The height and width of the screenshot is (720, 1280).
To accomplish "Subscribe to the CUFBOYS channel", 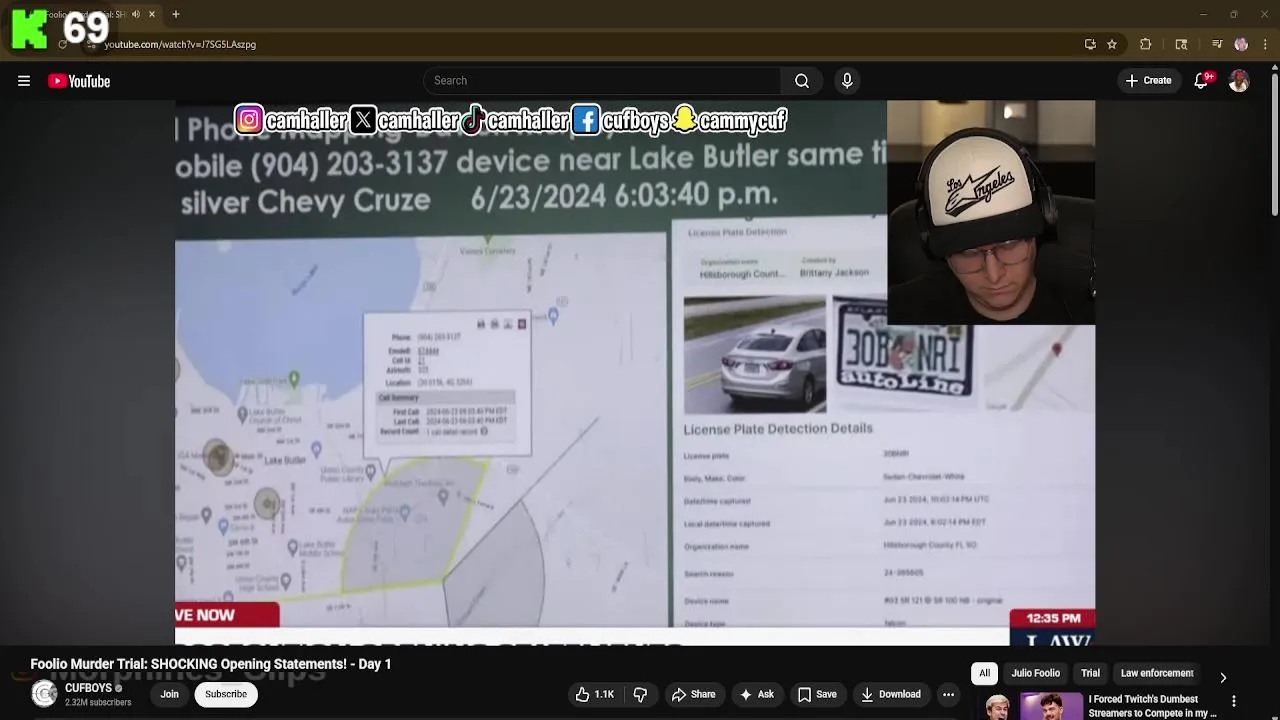I will (x=226, y=694).
